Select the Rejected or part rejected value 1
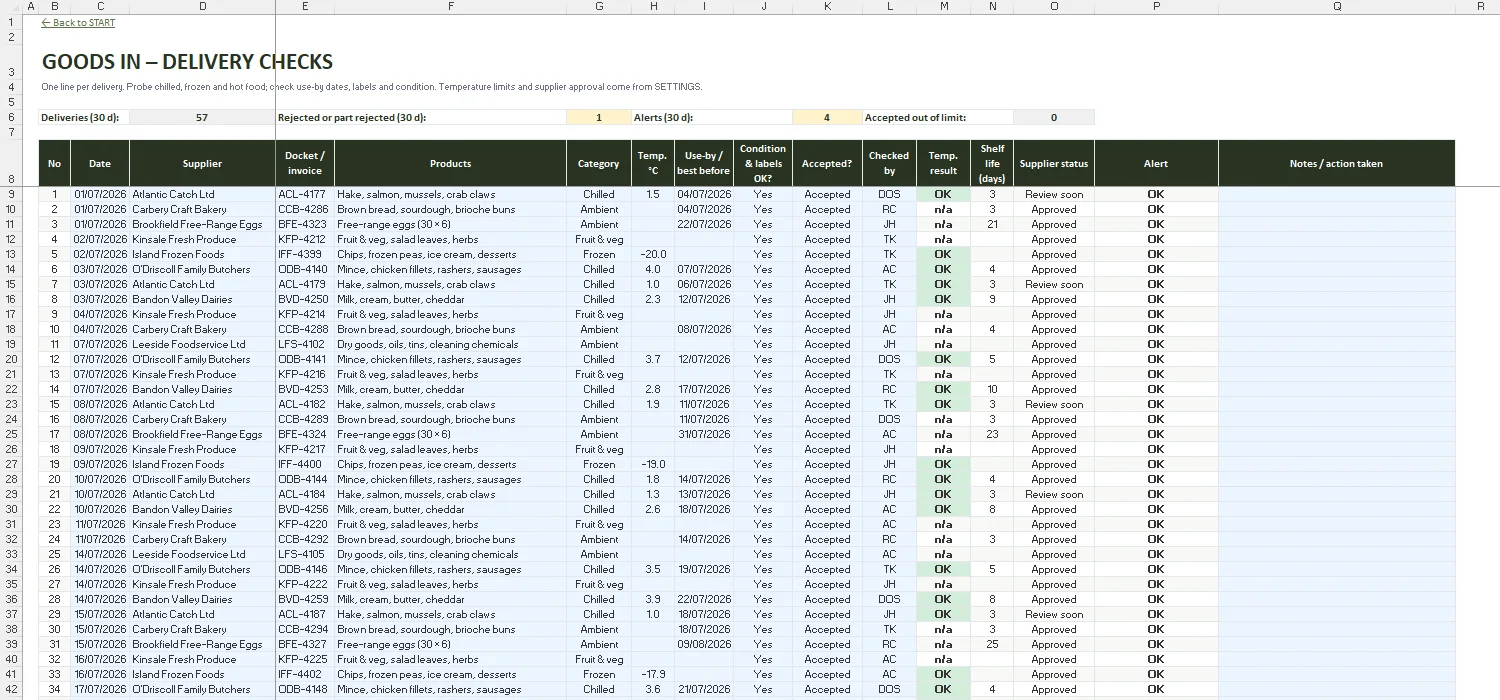The width and height of the screenshot is (1500, 700). (x=599, y=117)
